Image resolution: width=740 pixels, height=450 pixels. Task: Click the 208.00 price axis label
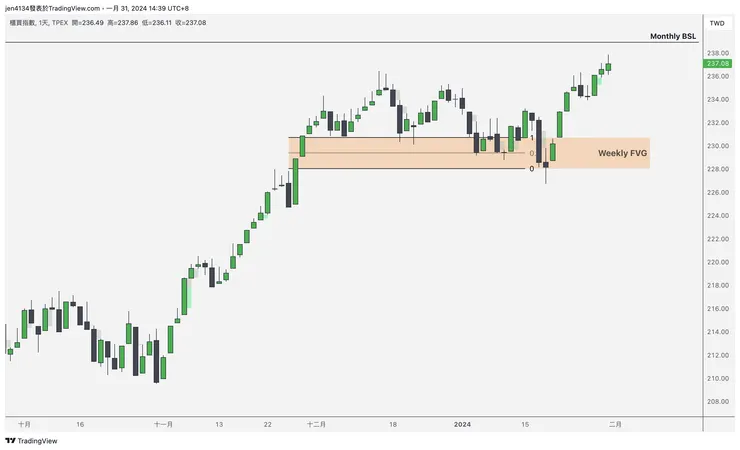(x=716, y=402)
